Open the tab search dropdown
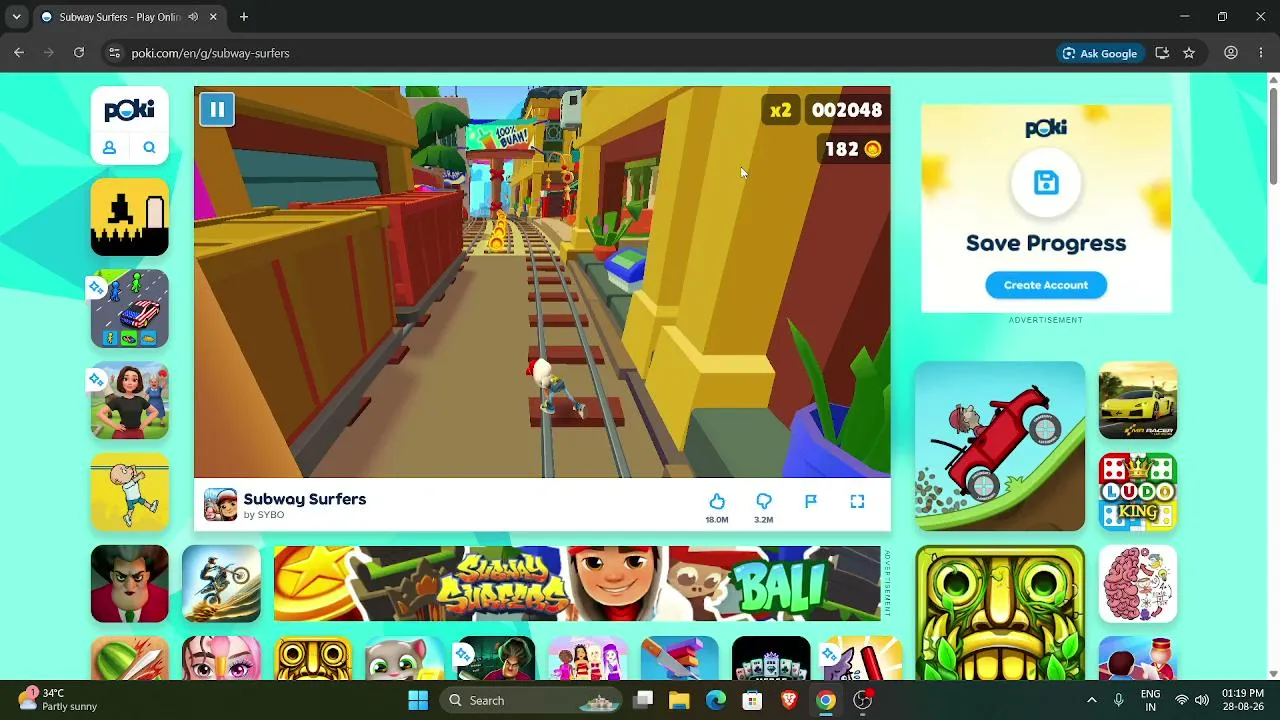The width and height of the screenshot is (1280, 720). 17,17
